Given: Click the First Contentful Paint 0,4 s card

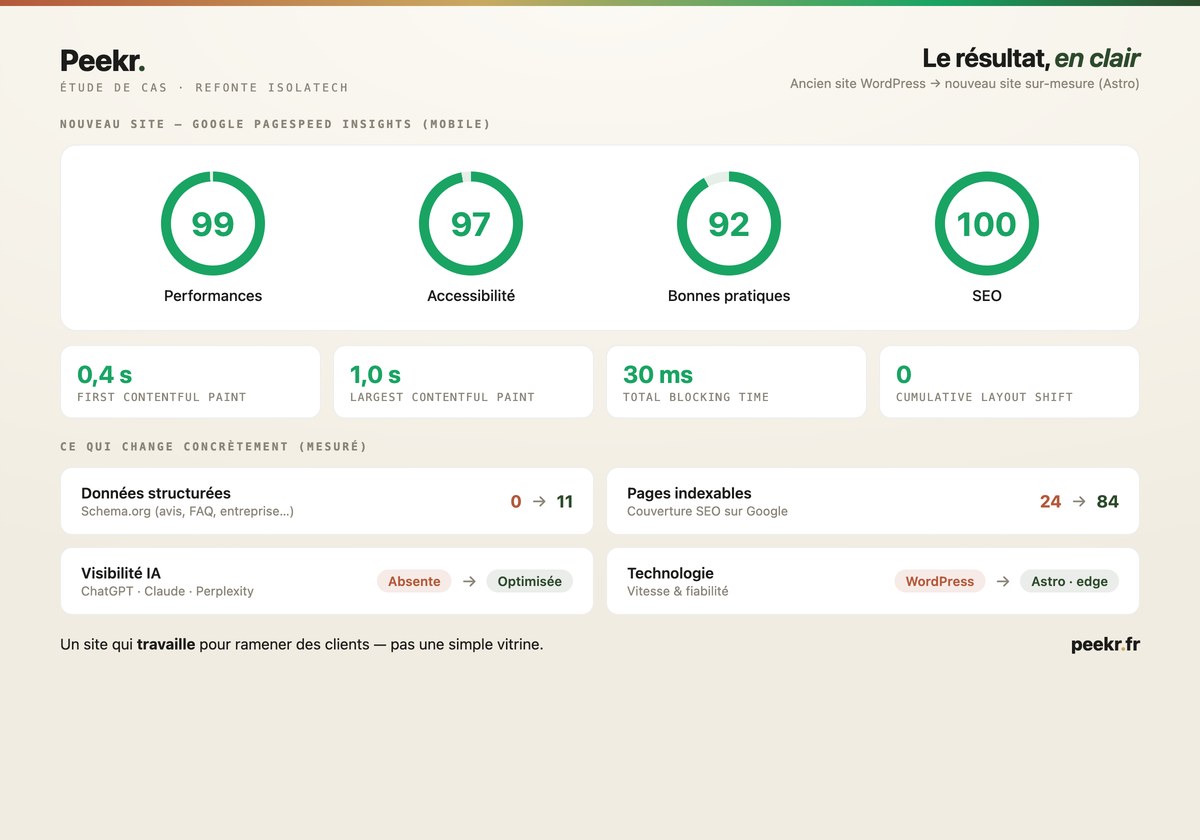Looking at the screenshot, I should pos(190,382).
